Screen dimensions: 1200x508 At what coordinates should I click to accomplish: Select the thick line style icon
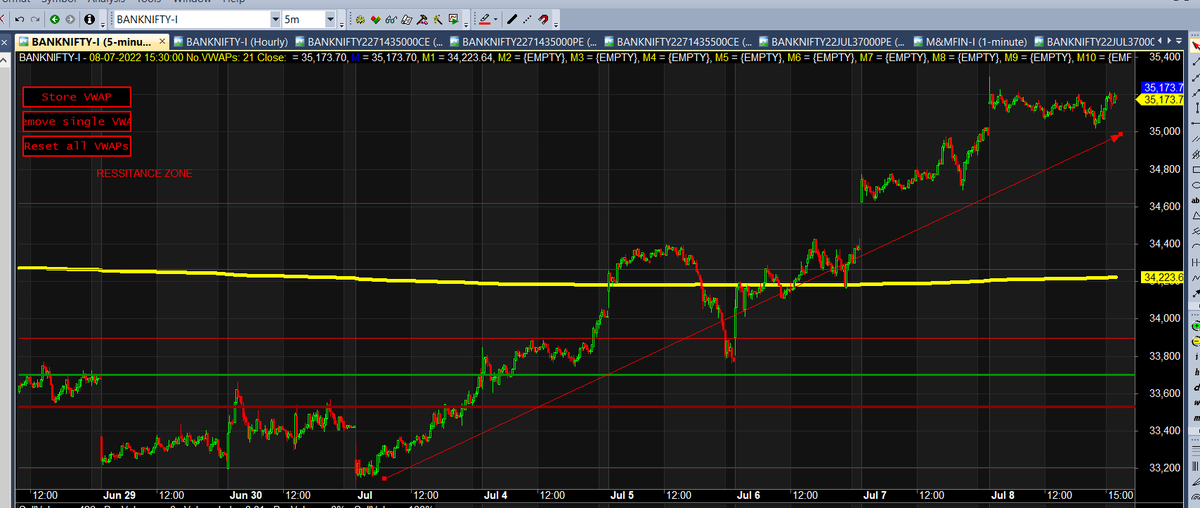(x=511, y=19)
